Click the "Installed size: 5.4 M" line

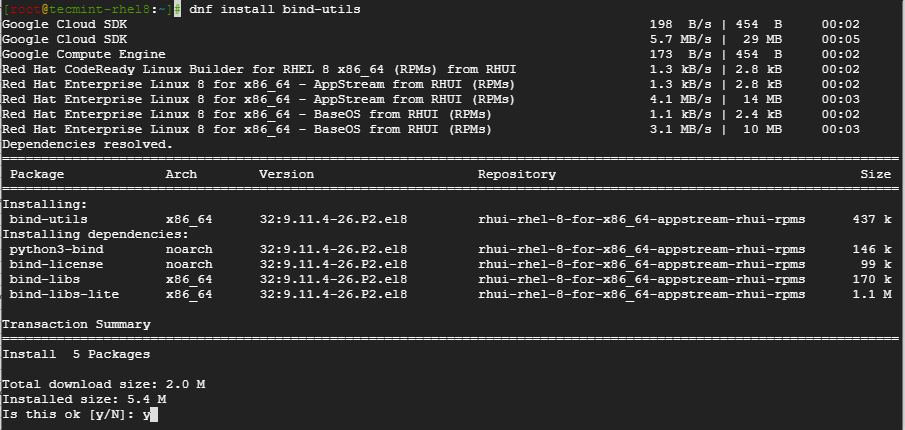pos(83,399)
